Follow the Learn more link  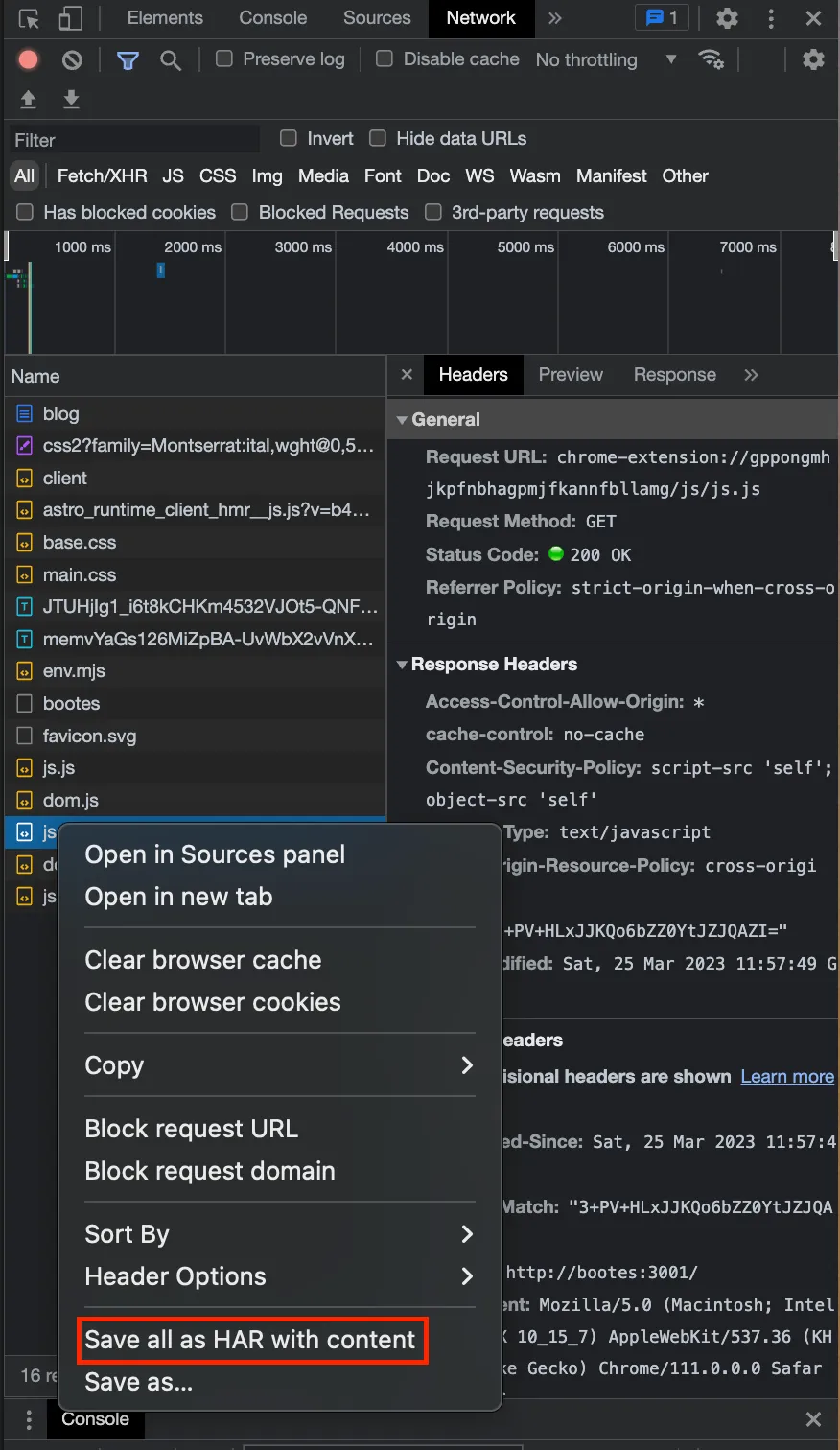(787, 1077)
